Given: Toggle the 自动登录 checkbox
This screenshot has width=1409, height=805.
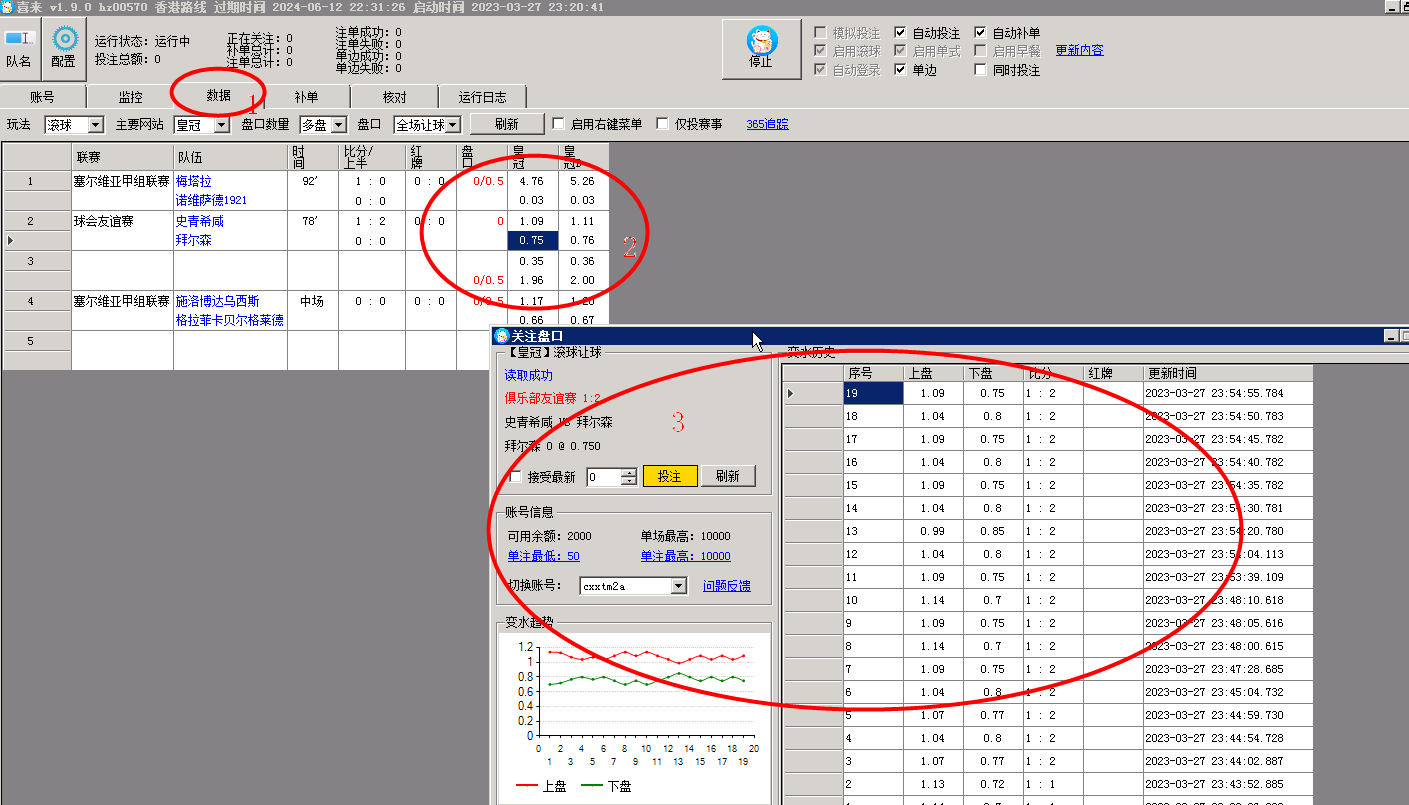Looking at the screenshot, I should pyautogui.click(x=820, y=70).
